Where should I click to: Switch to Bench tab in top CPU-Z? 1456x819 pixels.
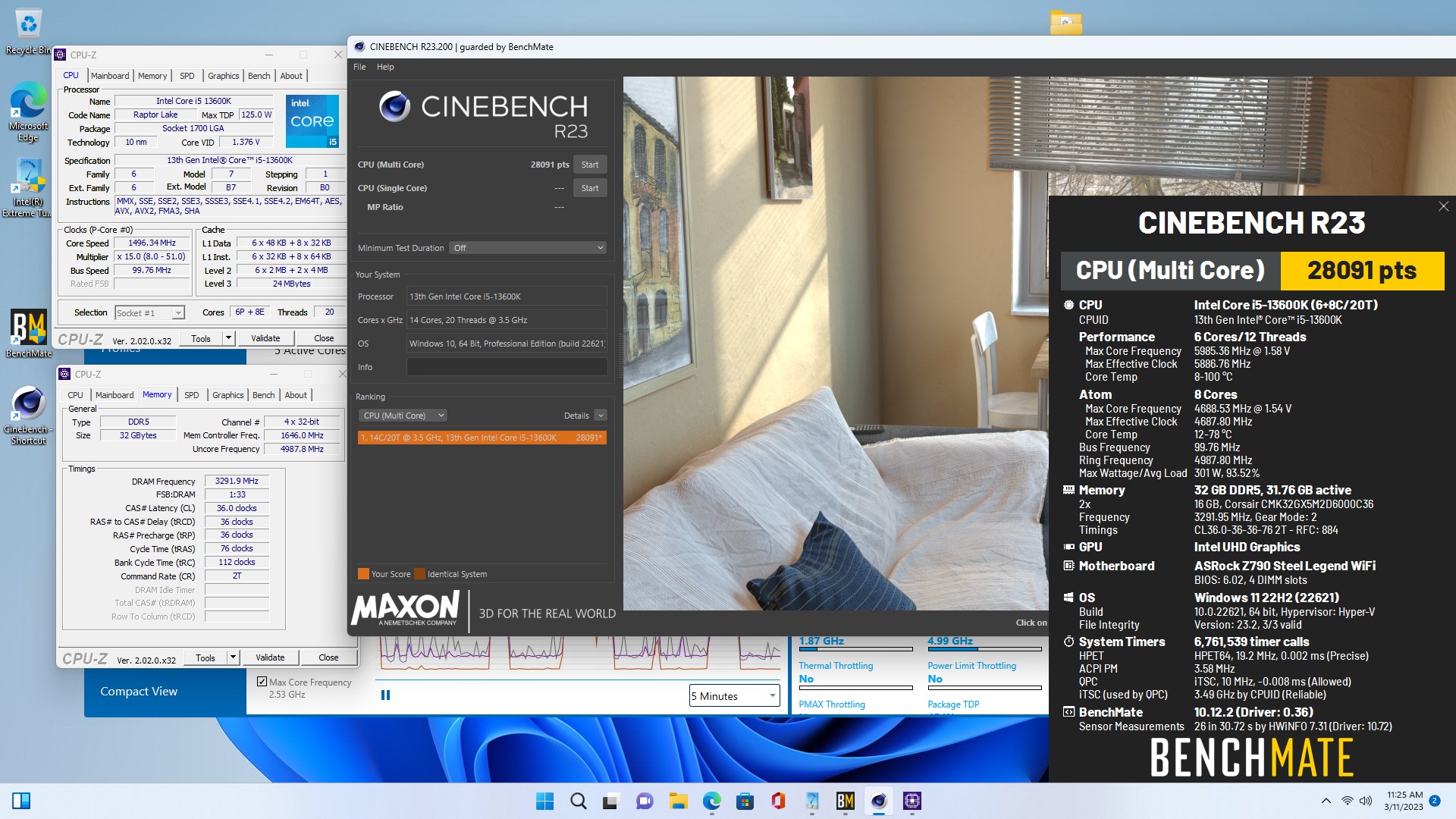259,76
